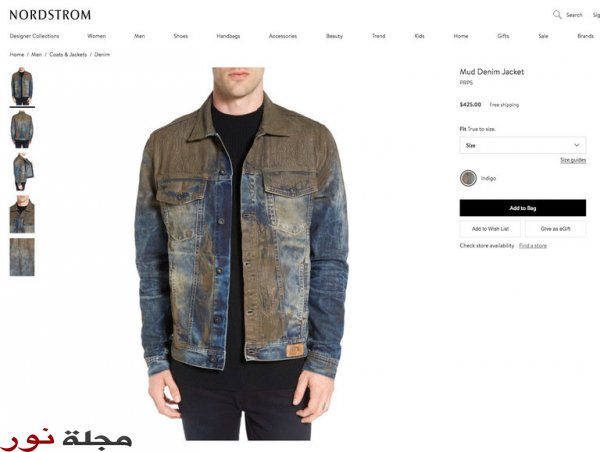Select the Indigo color swatch

468,178
